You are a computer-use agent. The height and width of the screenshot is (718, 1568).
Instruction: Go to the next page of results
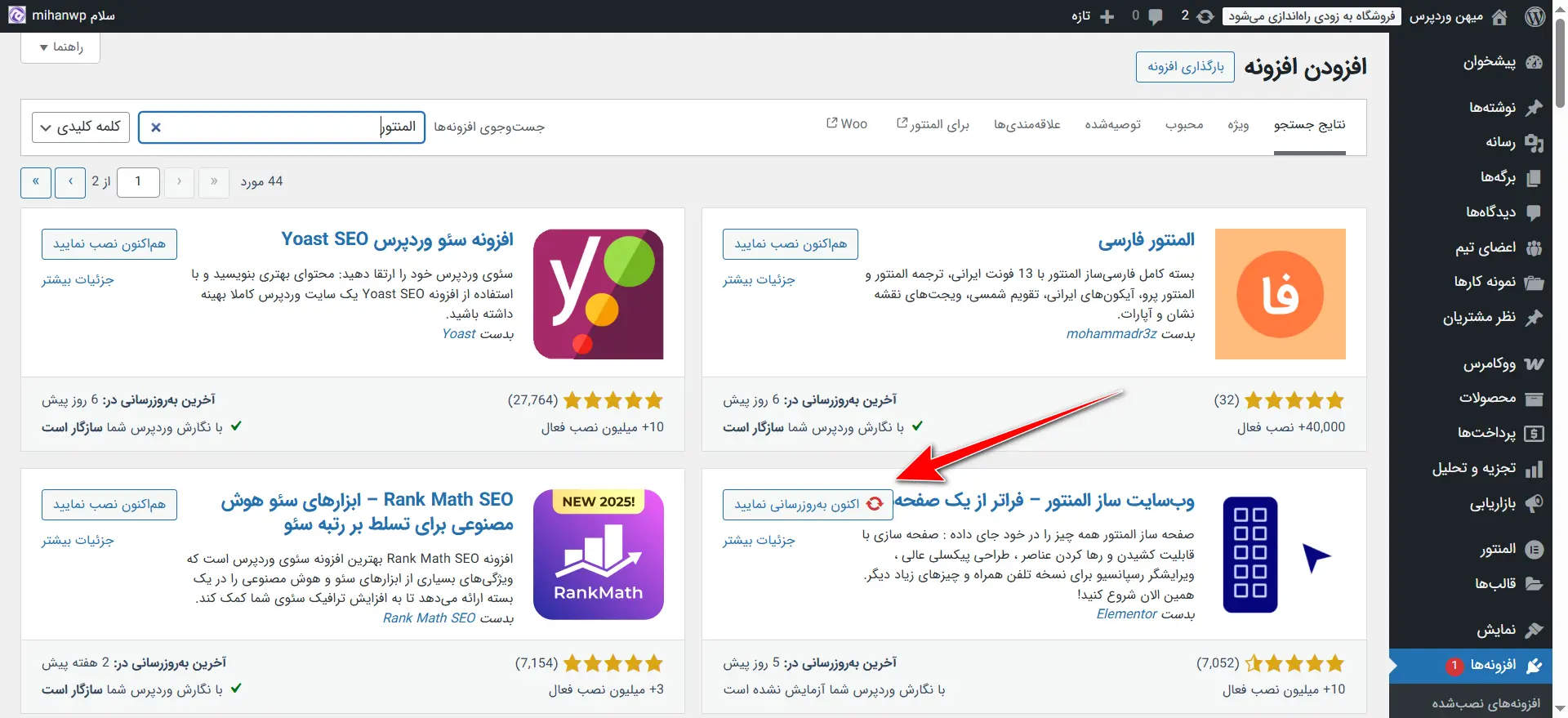pyautogui.click(x=70, y=182)
